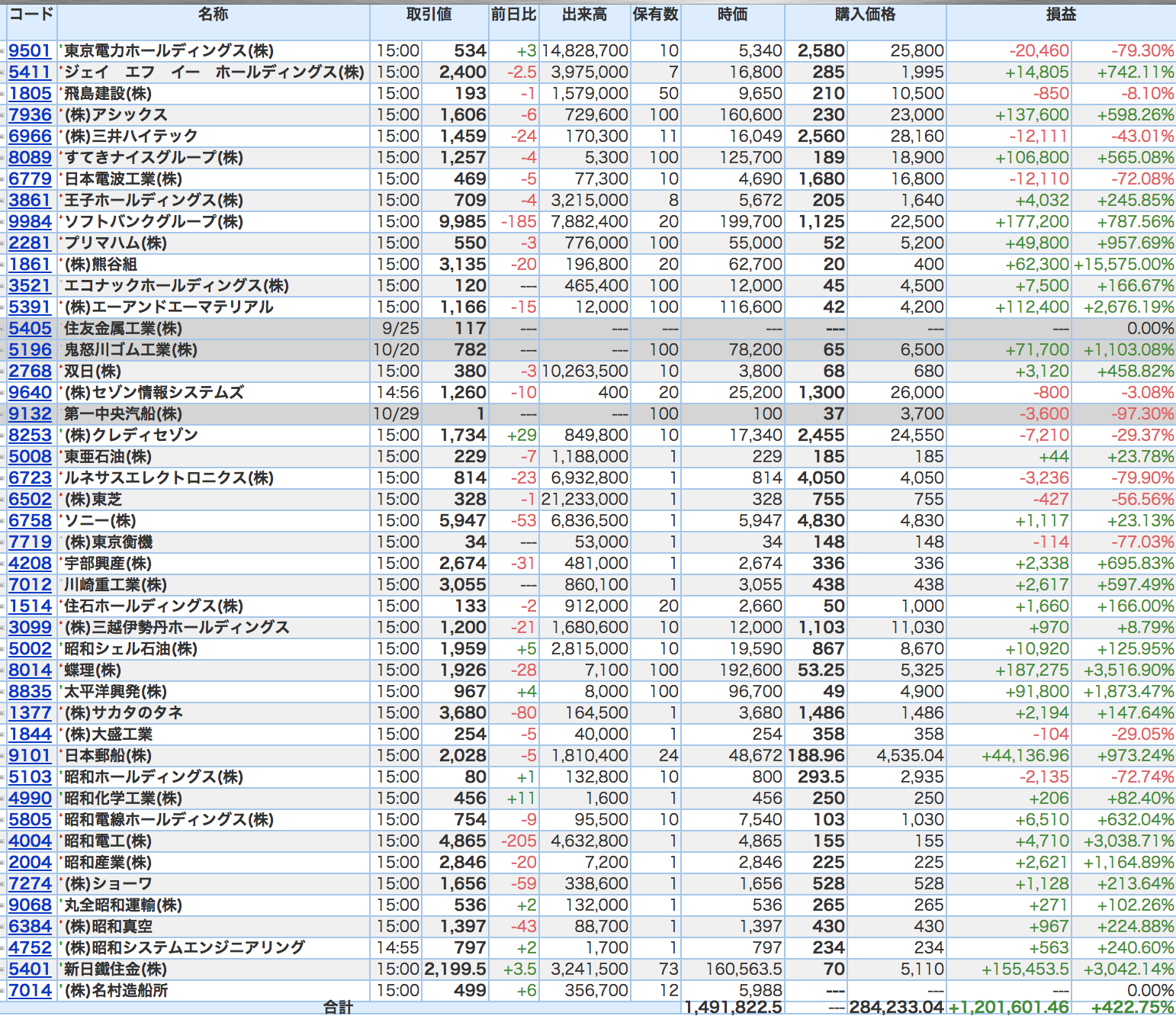Follow the 7936 code link for Asics

pos(30,114)
